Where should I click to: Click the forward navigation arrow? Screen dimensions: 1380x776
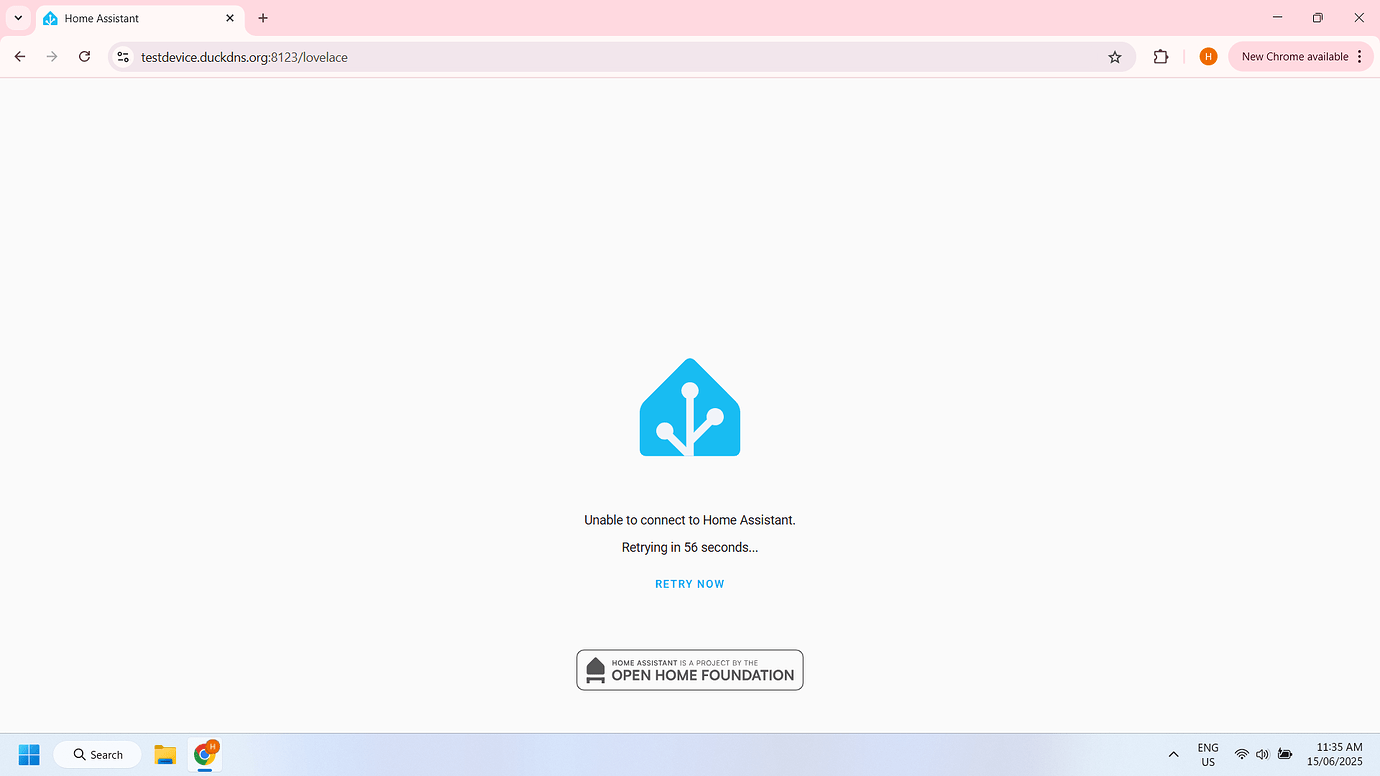tap(51, 56)
